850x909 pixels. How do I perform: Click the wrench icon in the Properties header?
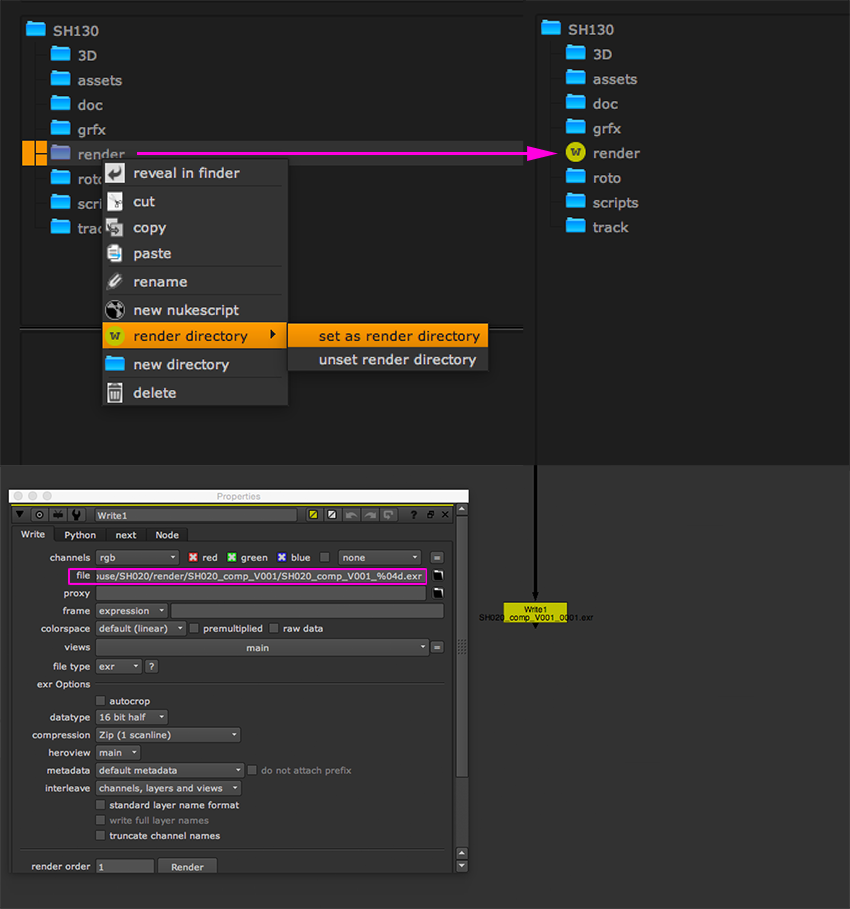(x=77, y=515)
